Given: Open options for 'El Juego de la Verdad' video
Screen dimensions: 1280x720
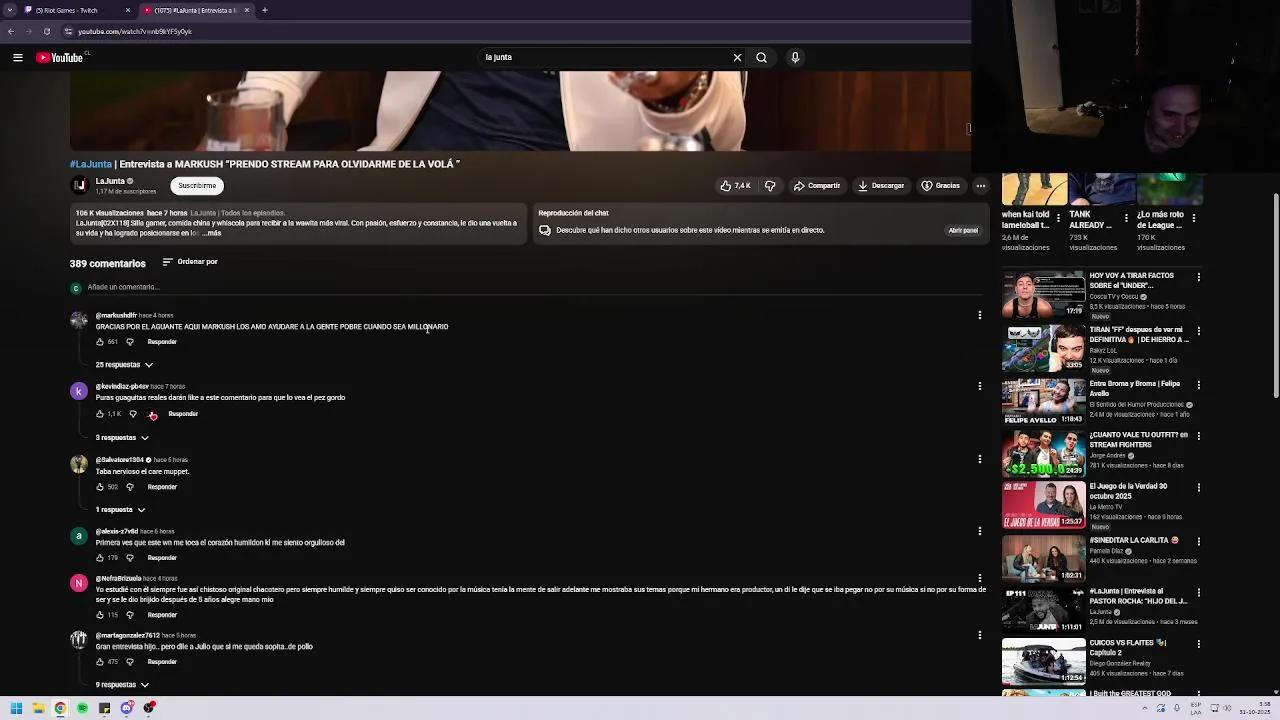Looking at the screenshot, I should pos(1199,488).
